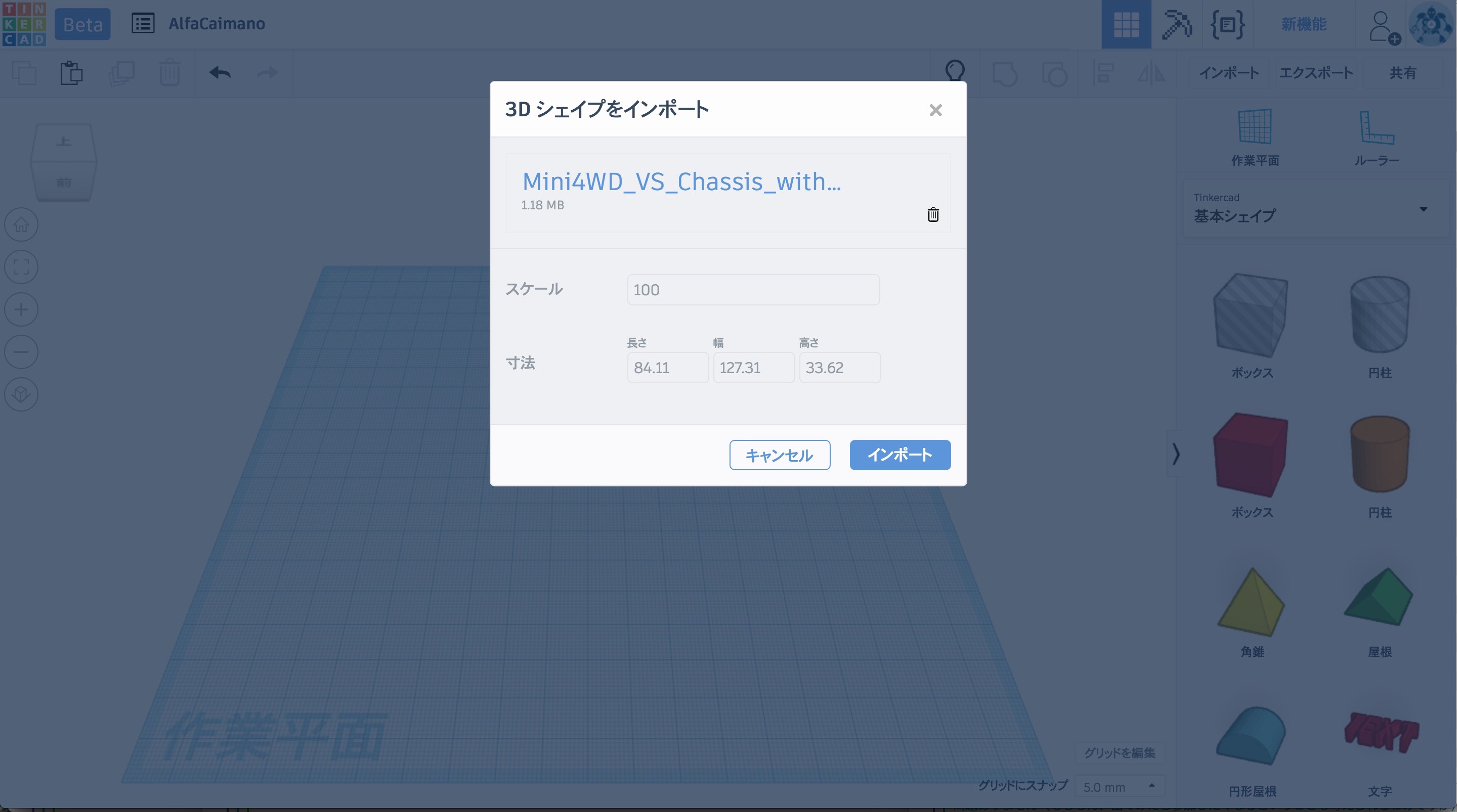Switch to the 3D design grid view

coord(1126,24)
